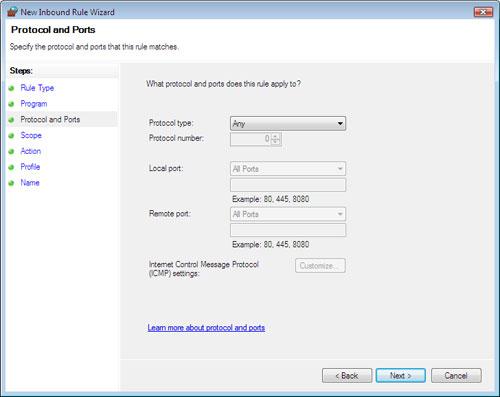Click the green bullet beside Program

tap(11, 104)
